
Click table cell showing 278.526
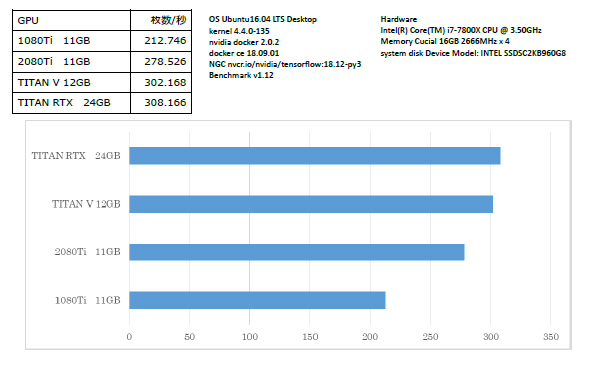[x=161, y=62]
